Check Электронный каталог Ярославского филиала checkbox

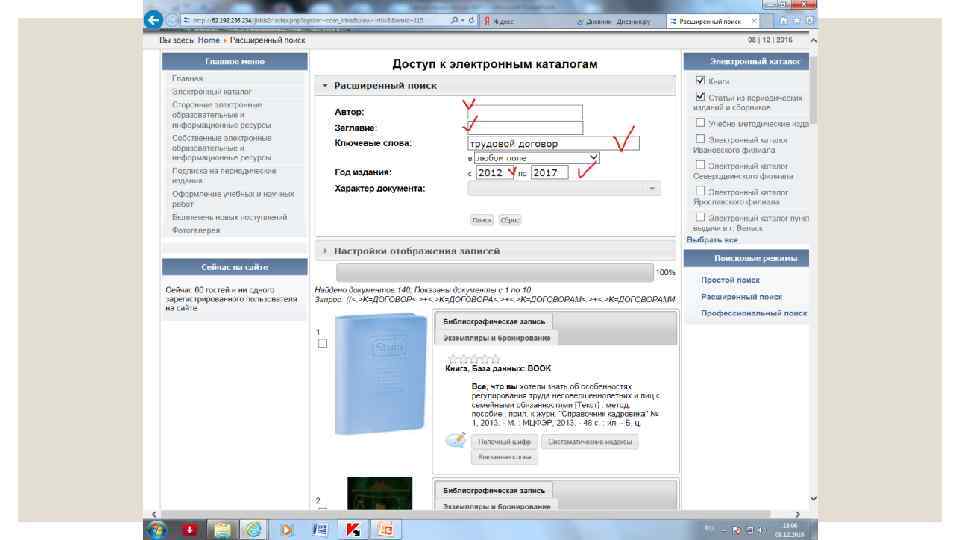[700, 191]
